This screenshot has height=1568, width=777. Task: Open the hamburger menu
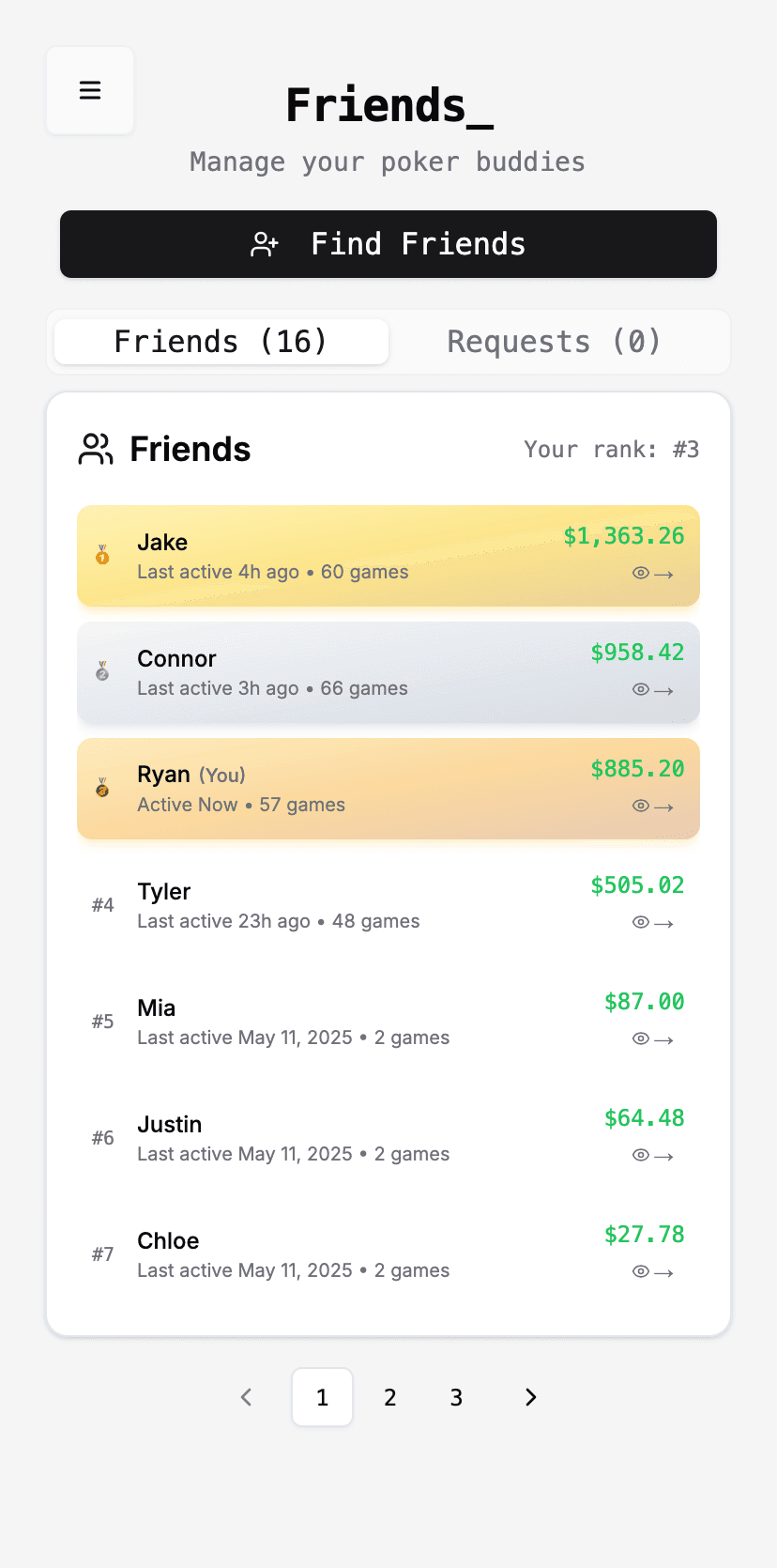click(x=90, y=90)
